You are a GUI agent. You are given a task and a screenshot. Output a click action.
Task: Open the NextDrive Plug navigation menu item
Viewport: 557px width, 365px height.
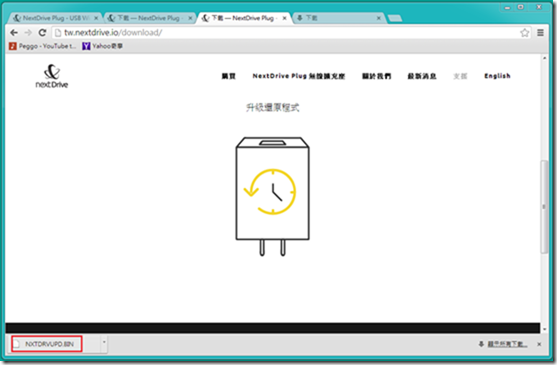point(299,76)
